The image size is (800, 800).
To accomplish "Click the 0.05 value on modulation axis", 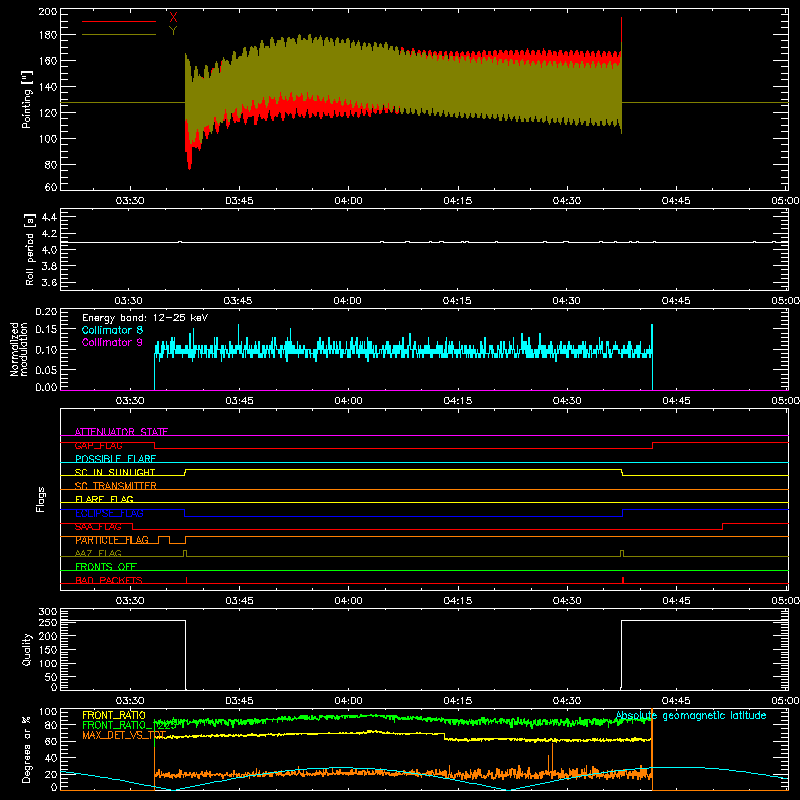I will [46, 369].
